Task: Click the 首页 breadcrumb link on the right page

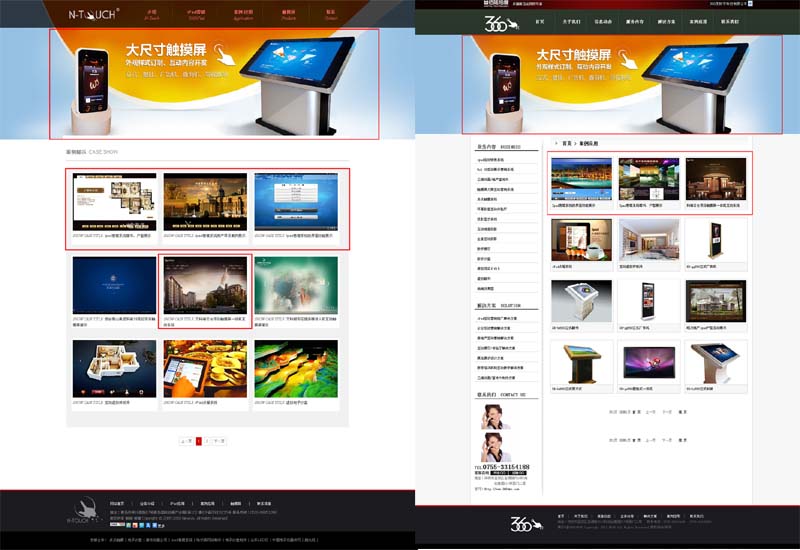Action: click(x=567, y=143)
